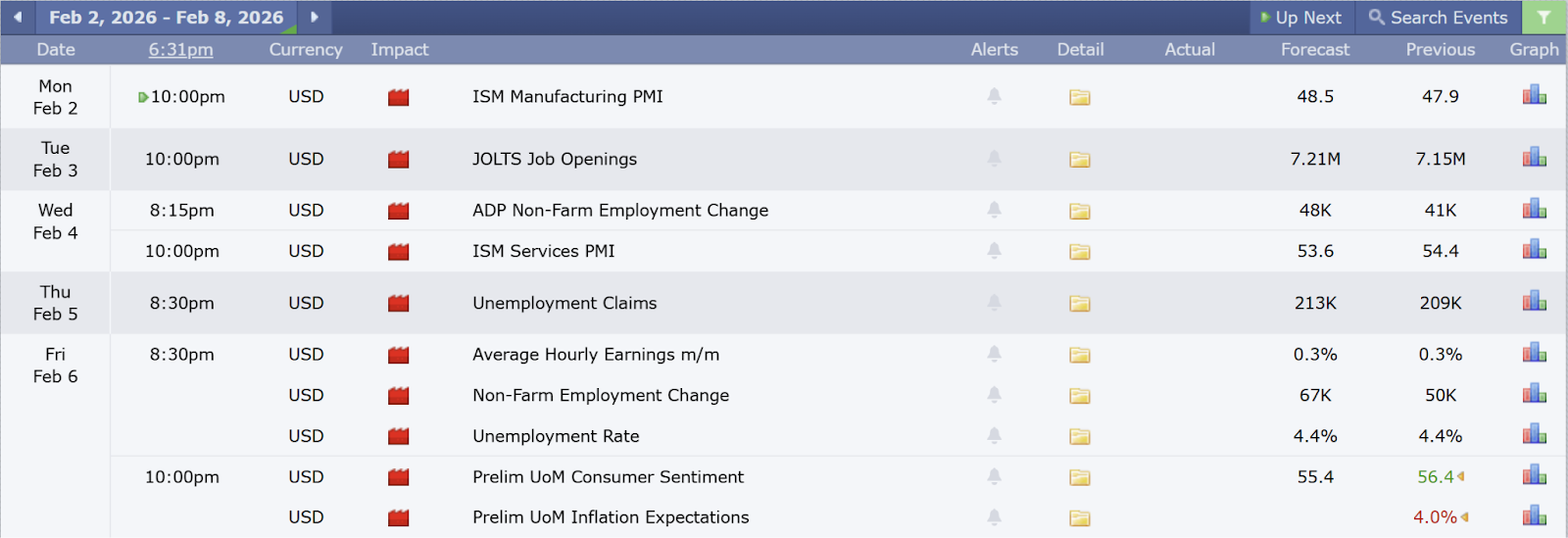Go to previous week with left arrow
1568x538 pixels.
pos(18,18)
